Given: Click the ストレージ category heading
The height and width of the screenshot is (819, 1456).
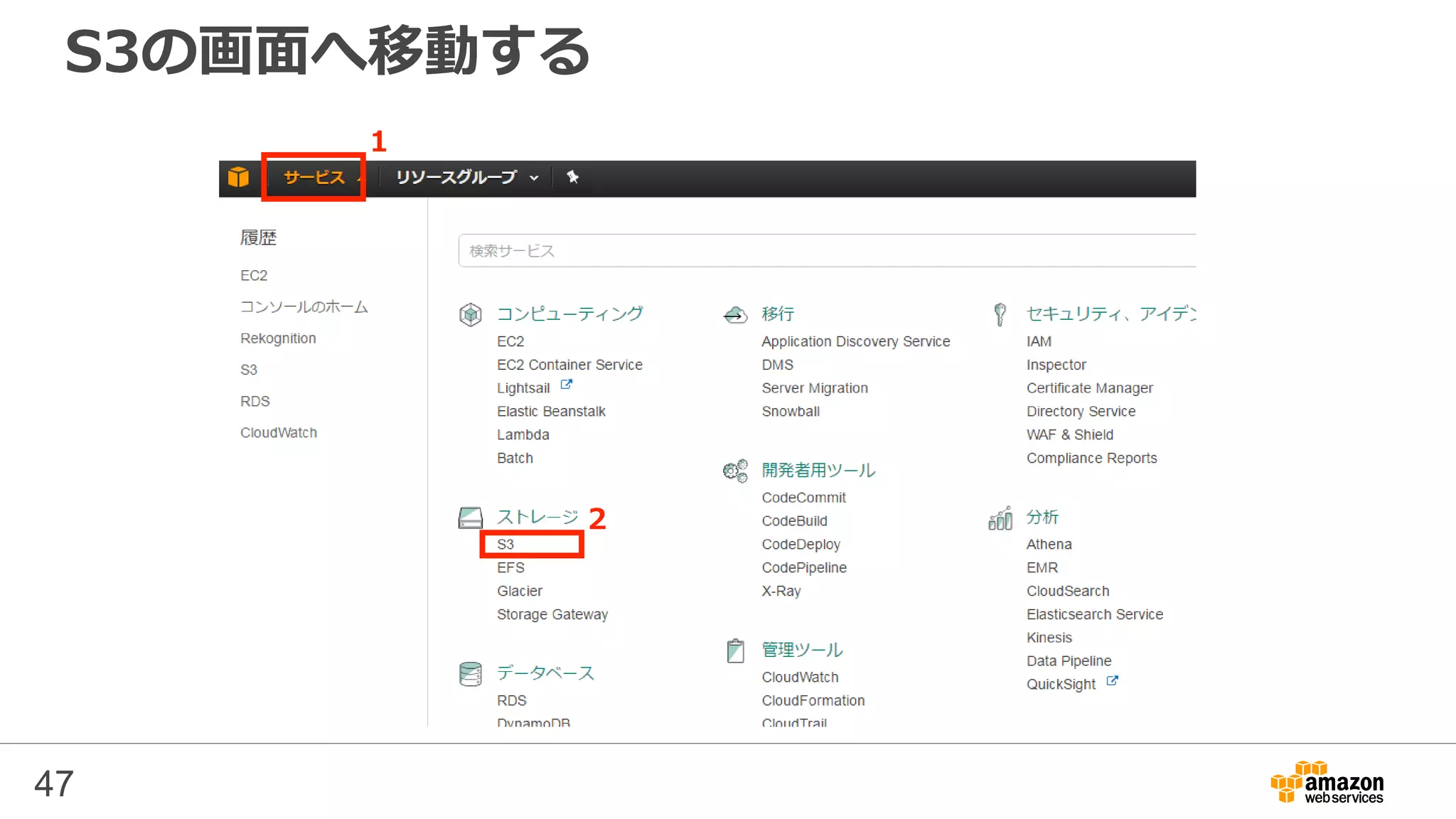Looking at the screenshot, I should click(x=538, y=518).
